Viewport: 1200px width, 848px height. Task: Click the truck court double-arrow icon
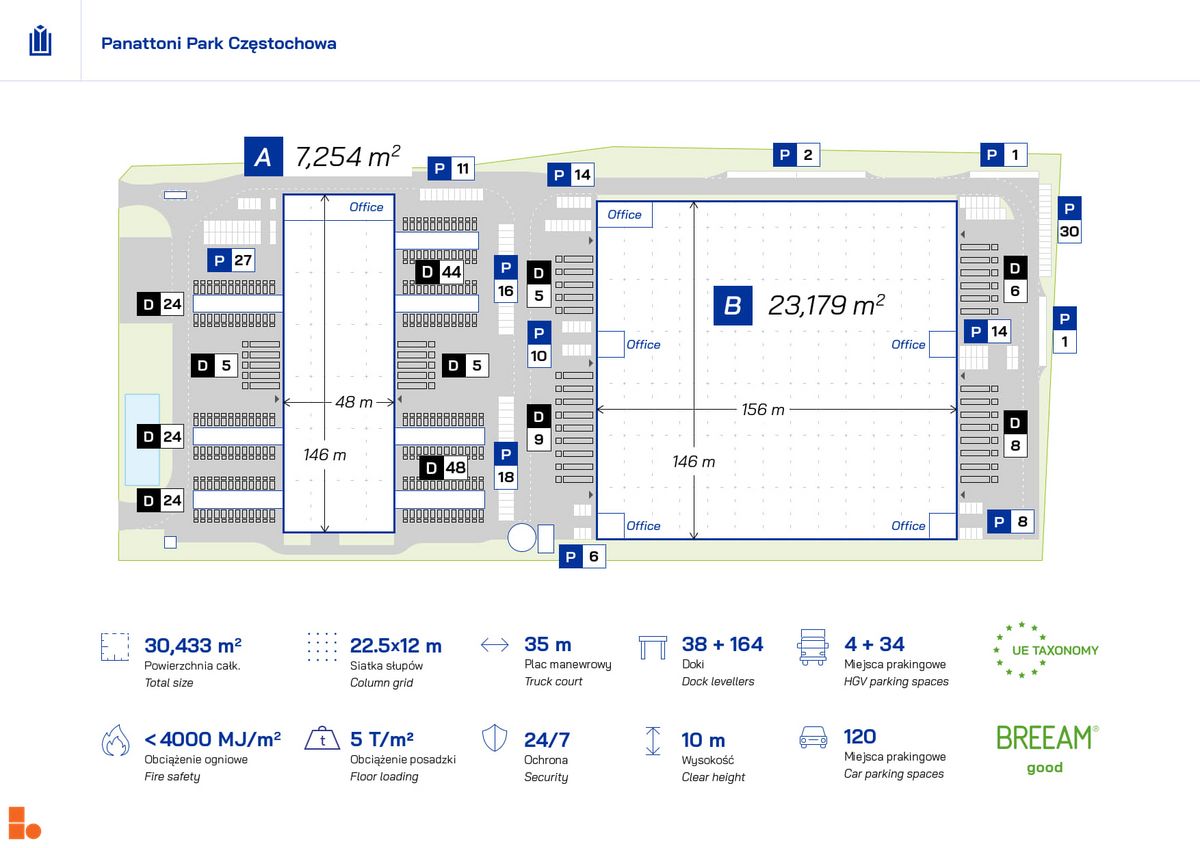point(495,645)
